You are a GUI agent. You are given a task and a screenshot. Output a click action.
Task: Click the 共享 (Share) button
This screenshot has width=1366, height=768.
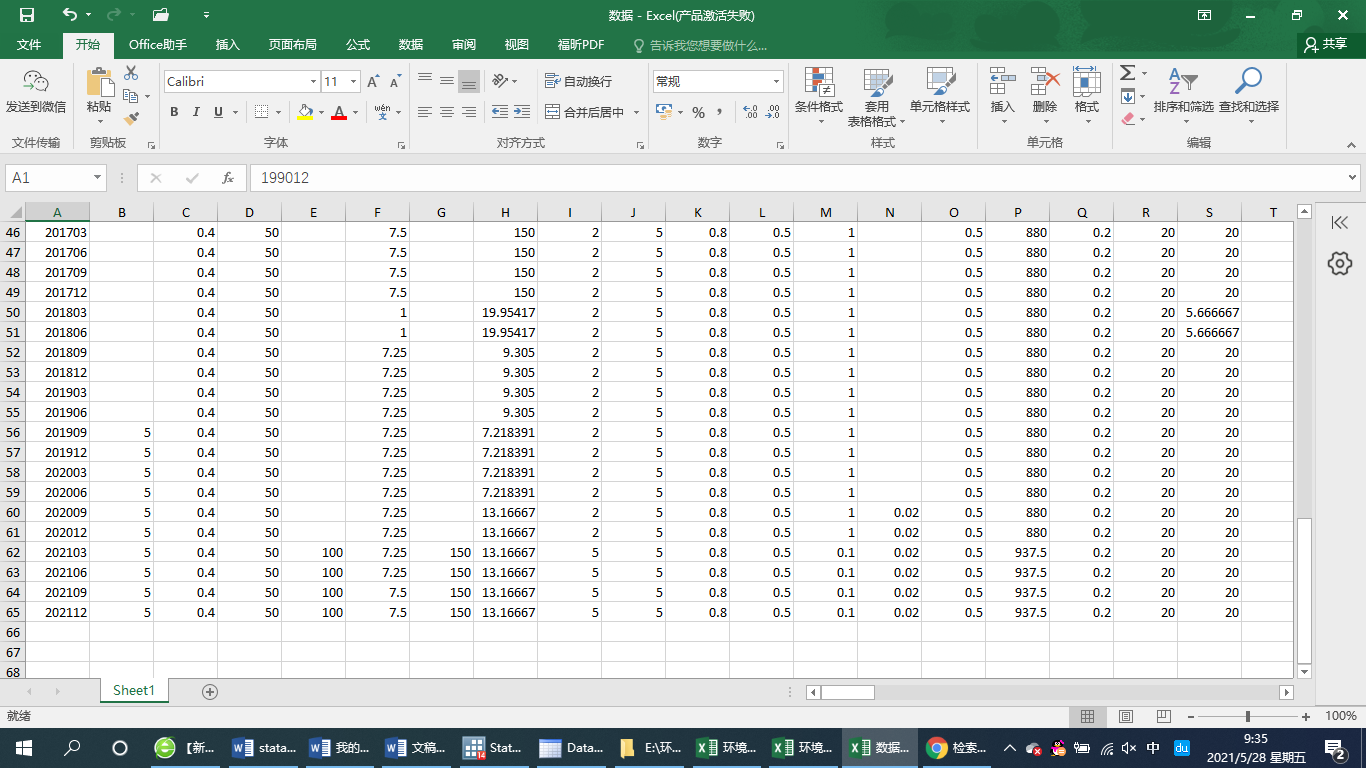click(x=1326, y=45)
